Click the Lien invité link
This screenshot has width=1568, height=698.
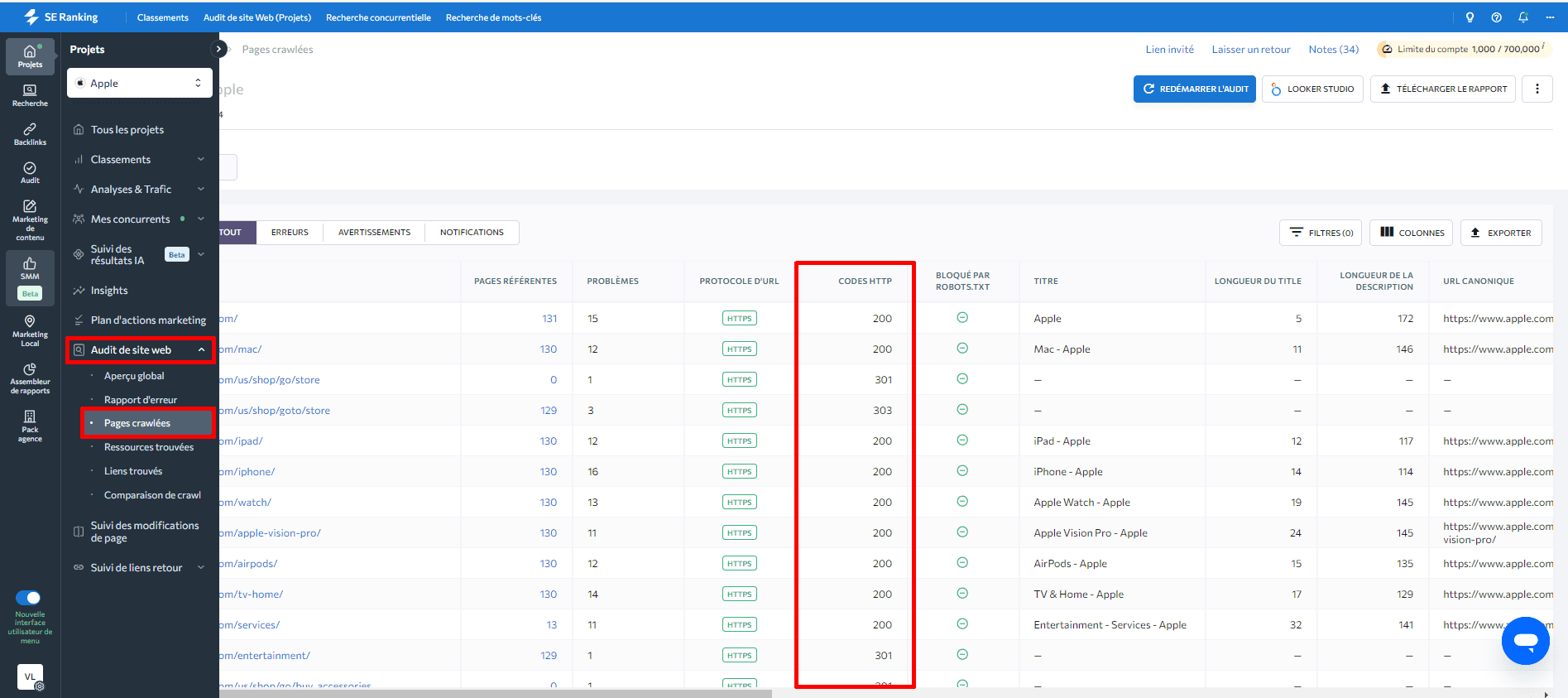(1169, 49)
